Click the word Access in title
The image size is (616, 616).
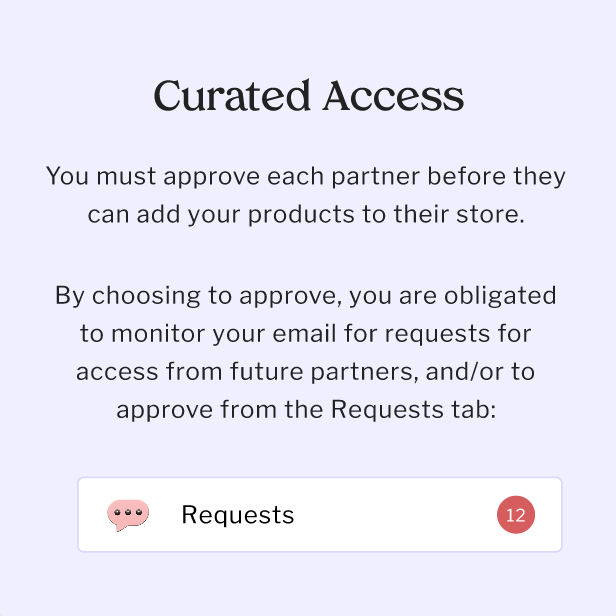(393, 96)
